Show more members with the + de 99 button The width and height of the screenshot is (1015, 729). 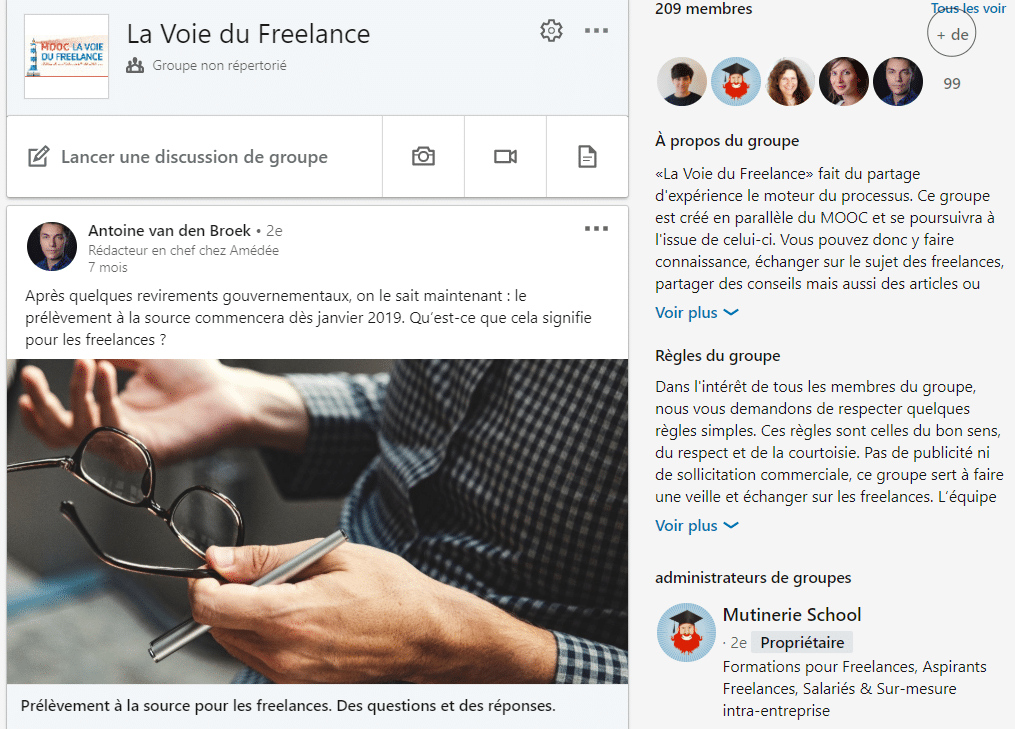click(952, 34)
